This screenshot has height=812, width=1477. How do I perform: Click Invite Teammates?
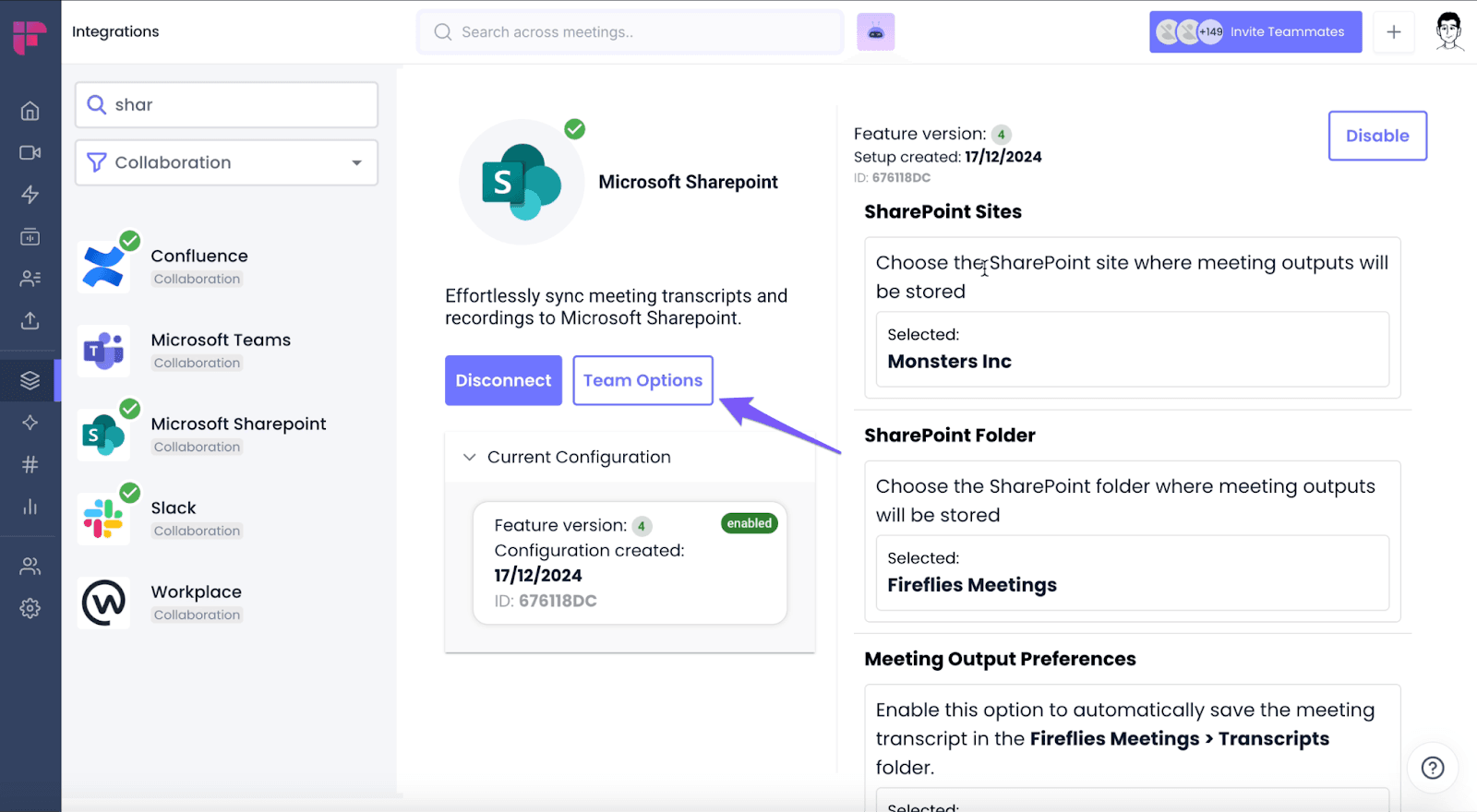point(1255,32)
